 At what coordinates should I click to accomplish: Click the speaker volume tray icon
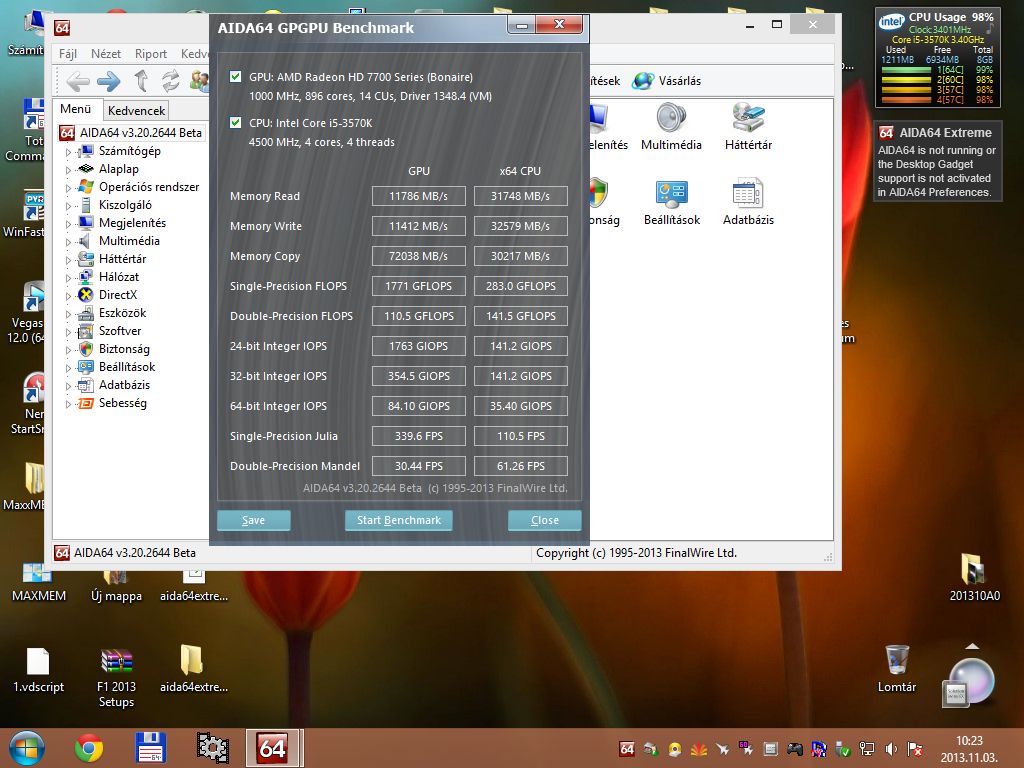point(891,749)
